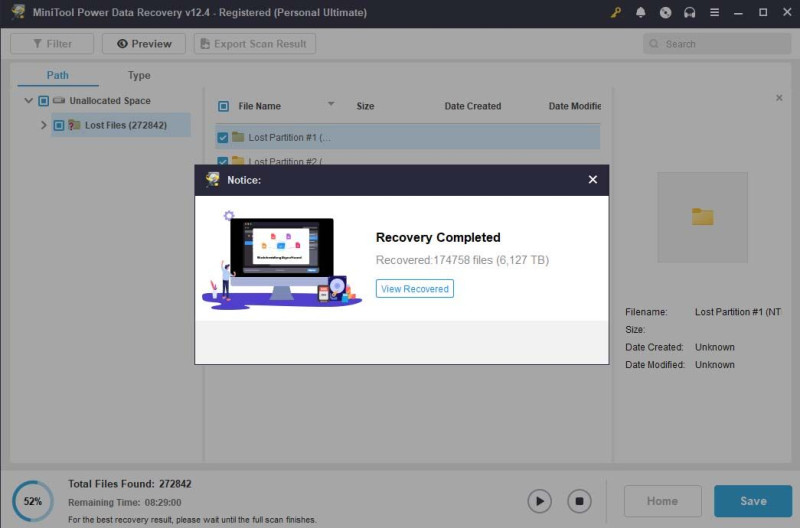This screenshot has height=528, width=800.
Task: Click the Remaining Time 08:29:00 text
Action: (124, 502)
